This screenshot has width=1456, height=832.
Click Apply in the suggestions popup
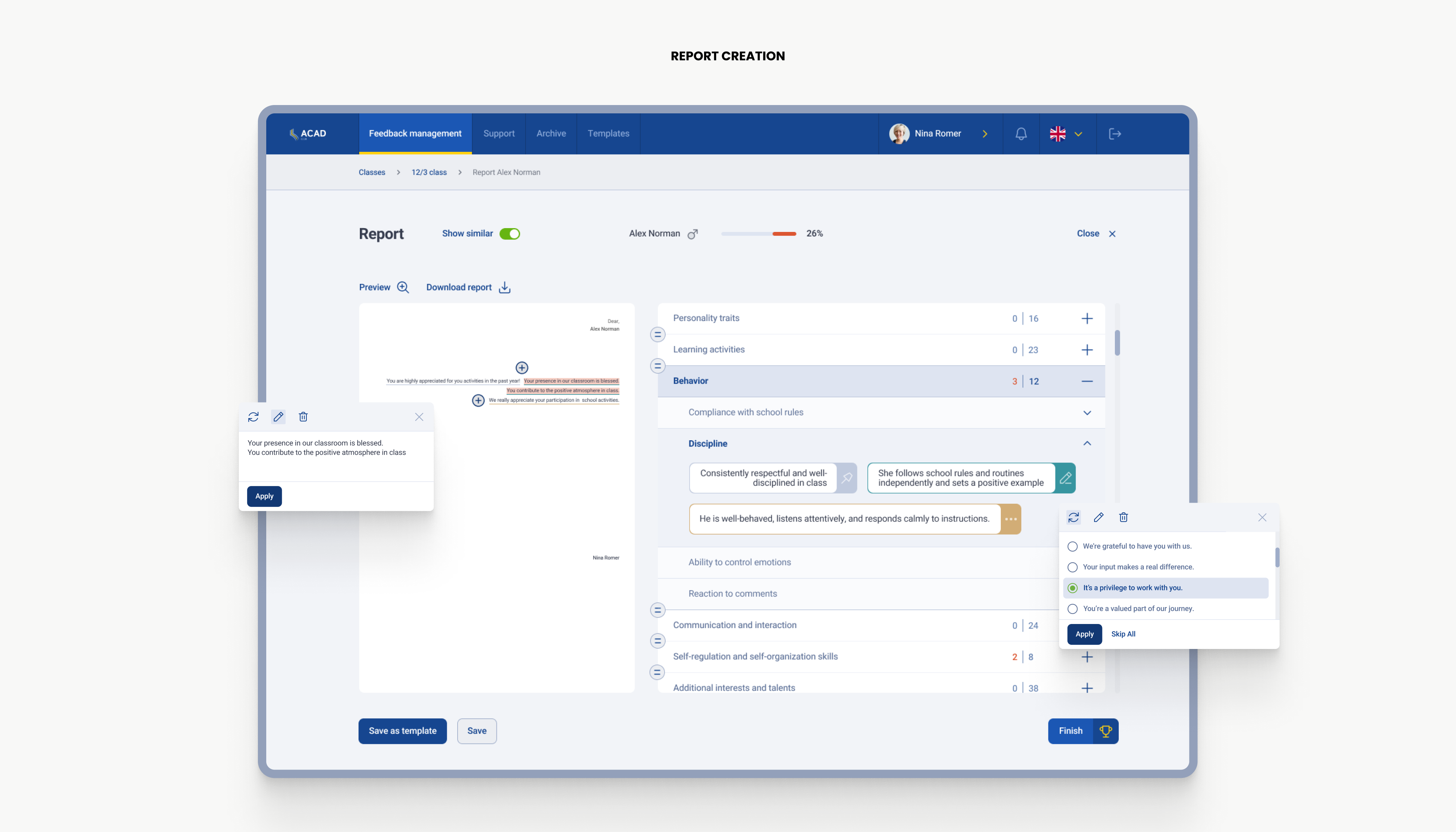pos(1084,634)
